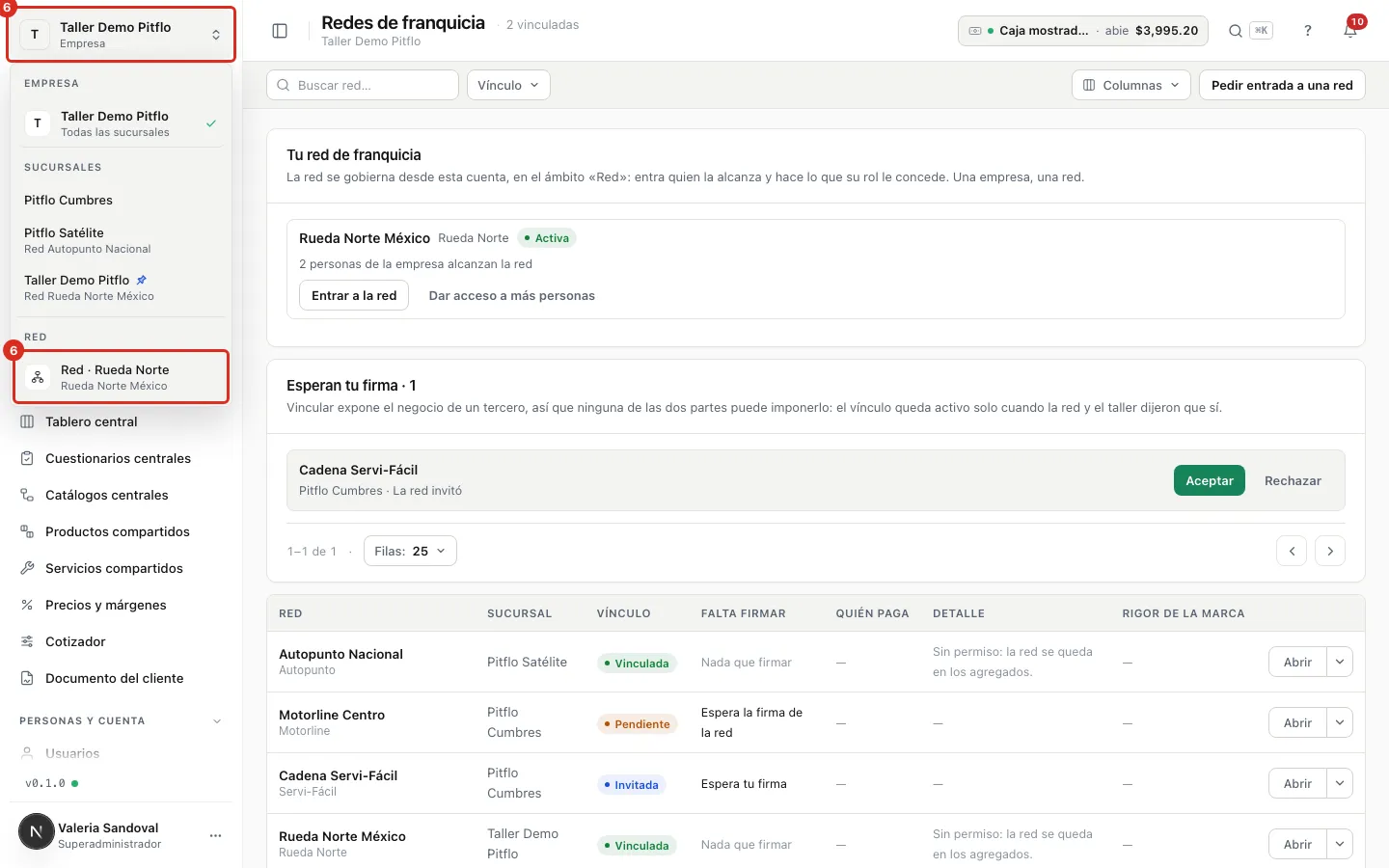
Task: Select the Pitflo Satélite branch
Action: (x=121, y=240)
